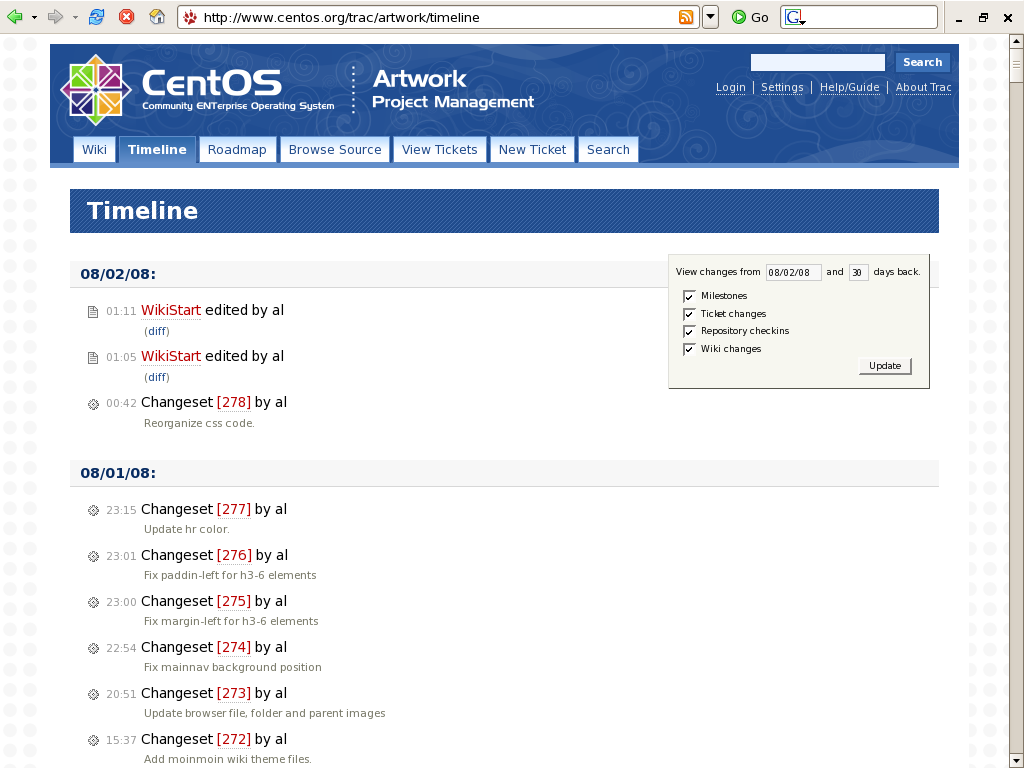Viewport: 1024px width, 768px height.
Task: Open changeset [278] link
Action: pyautogui.click(x=234, y=402)
